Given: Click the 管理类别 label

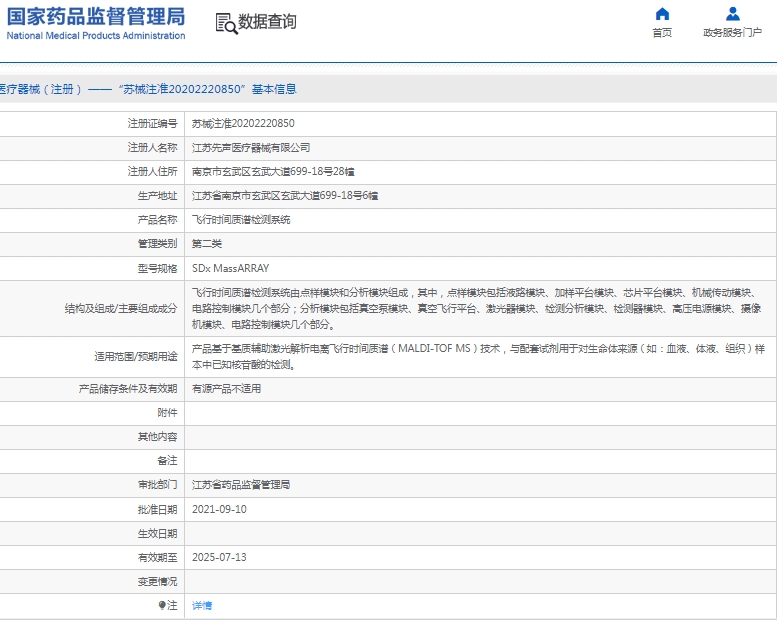Looking at the screenshot, I should click(x=157, y=243).
